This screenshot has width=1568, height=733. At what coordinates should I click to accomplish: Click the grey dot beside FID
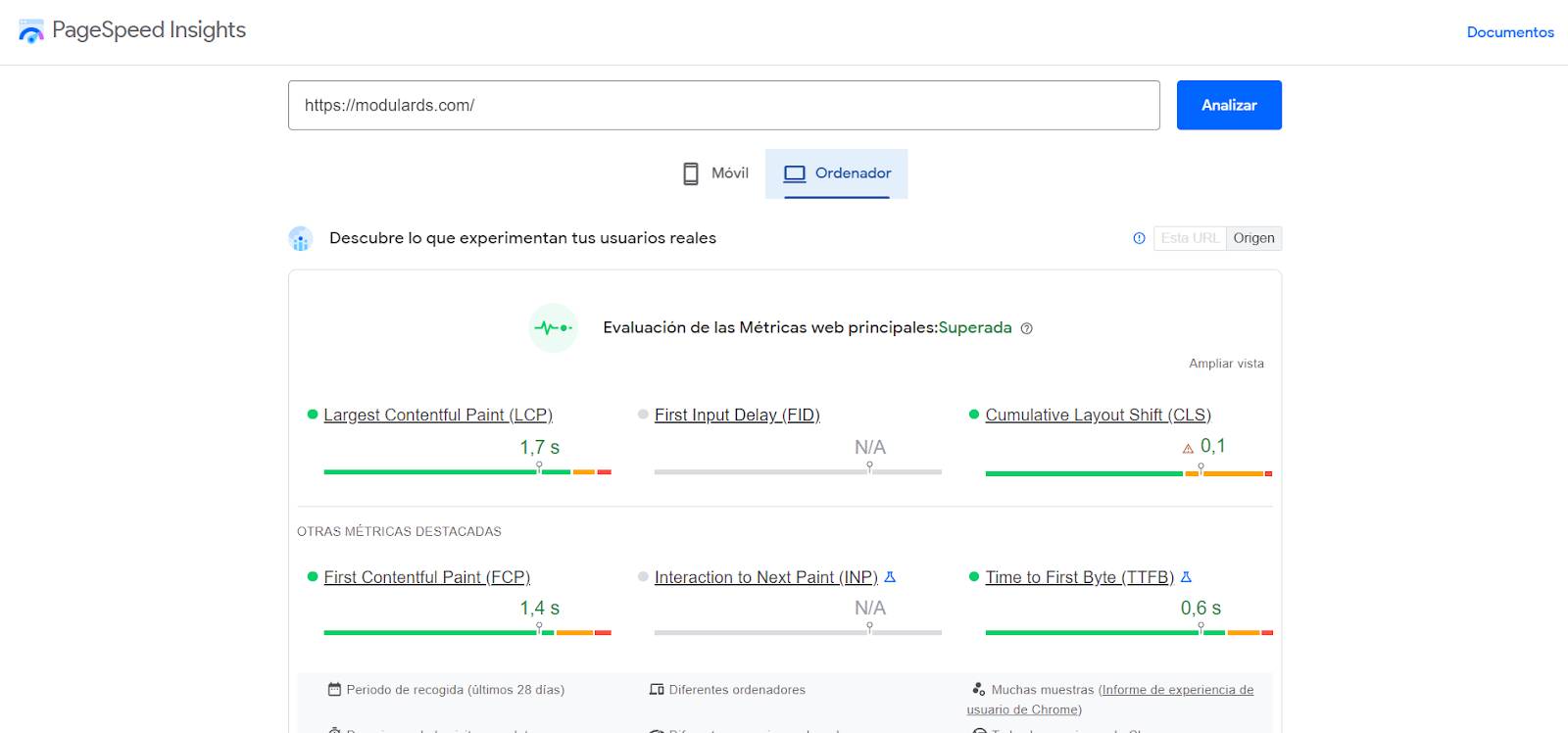(643, 415)
